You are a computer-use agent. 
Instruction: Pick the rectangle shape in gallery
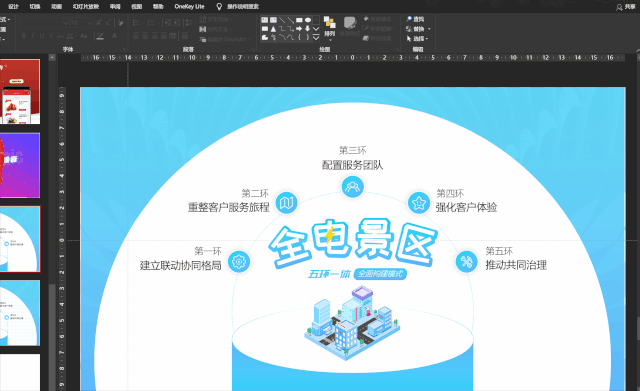299,20
